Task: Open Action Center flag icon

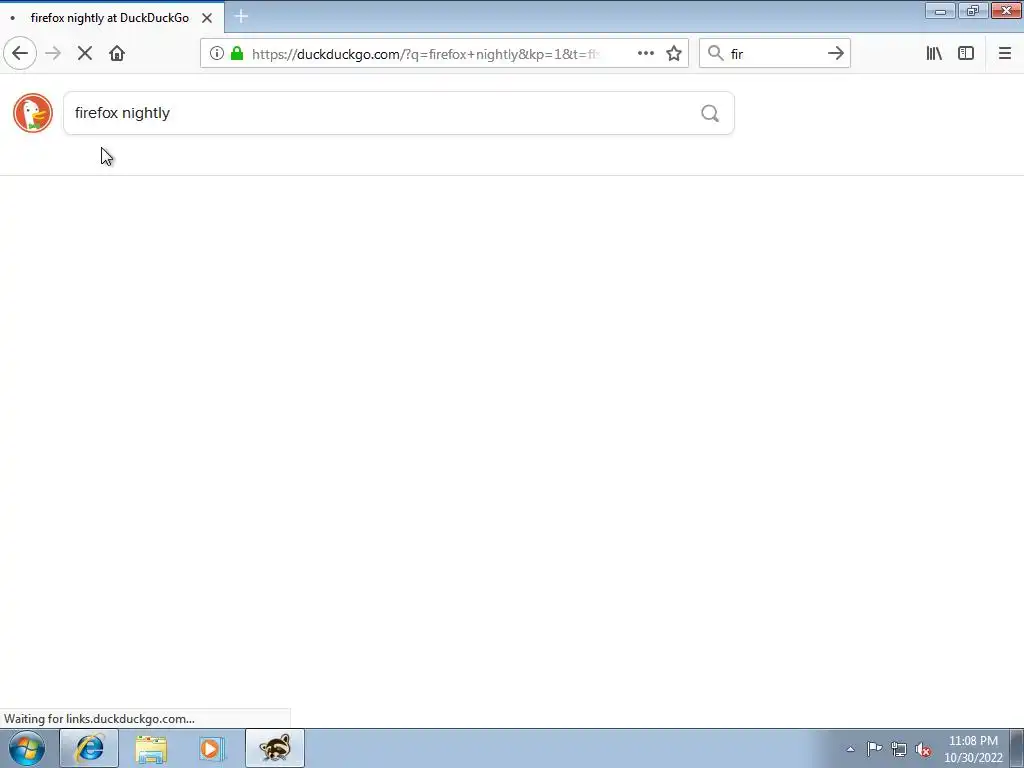Action: coord(874,749)
